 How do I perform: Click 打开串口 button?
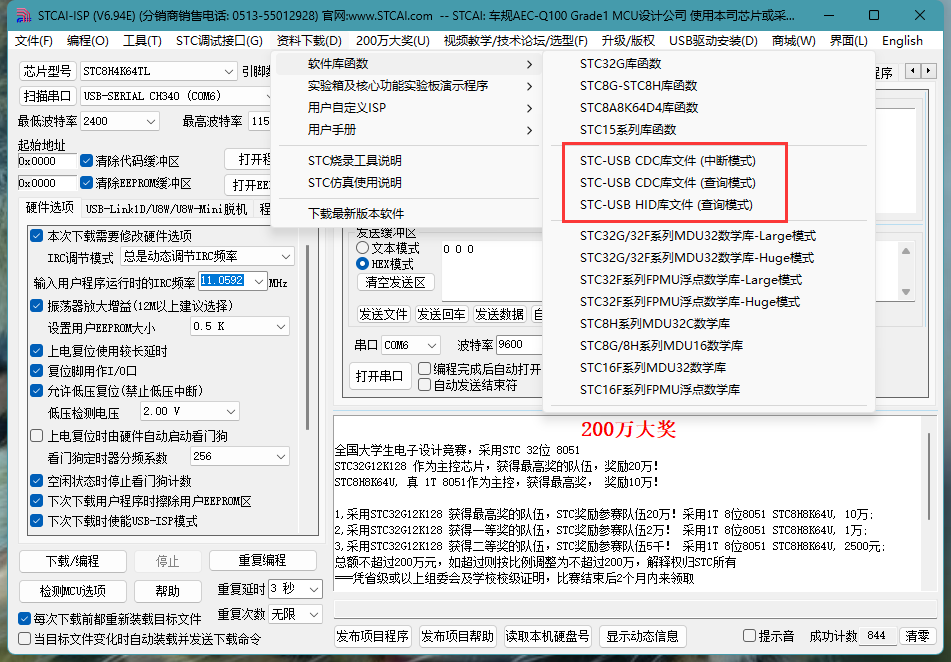tap(380, 376)
